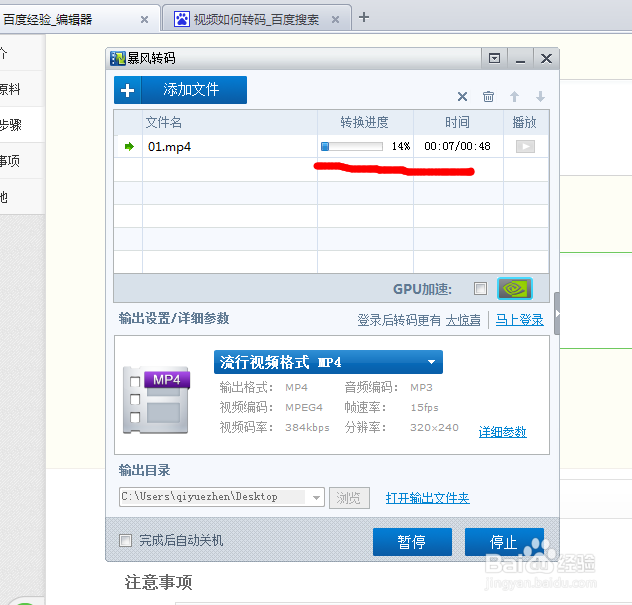Screen dimensions: 632x605
Task: Expand the output directory path dropdown
Action: [x=316, y=497]
